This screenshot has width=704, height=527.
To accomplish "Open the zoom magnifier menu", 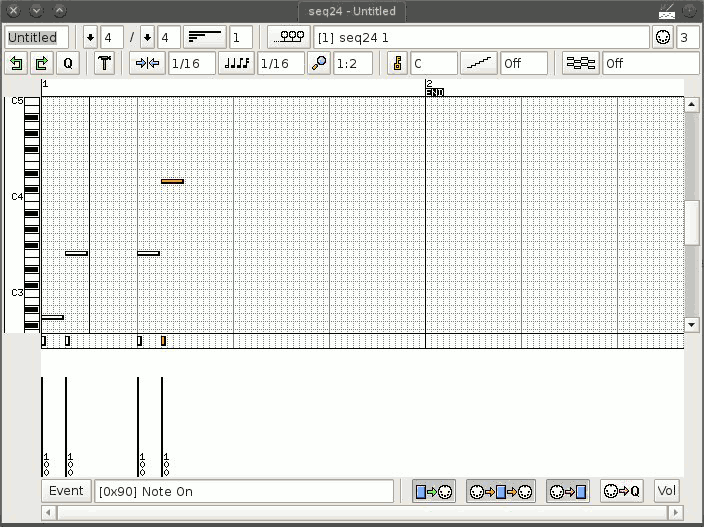I will (x=319, y=64).
